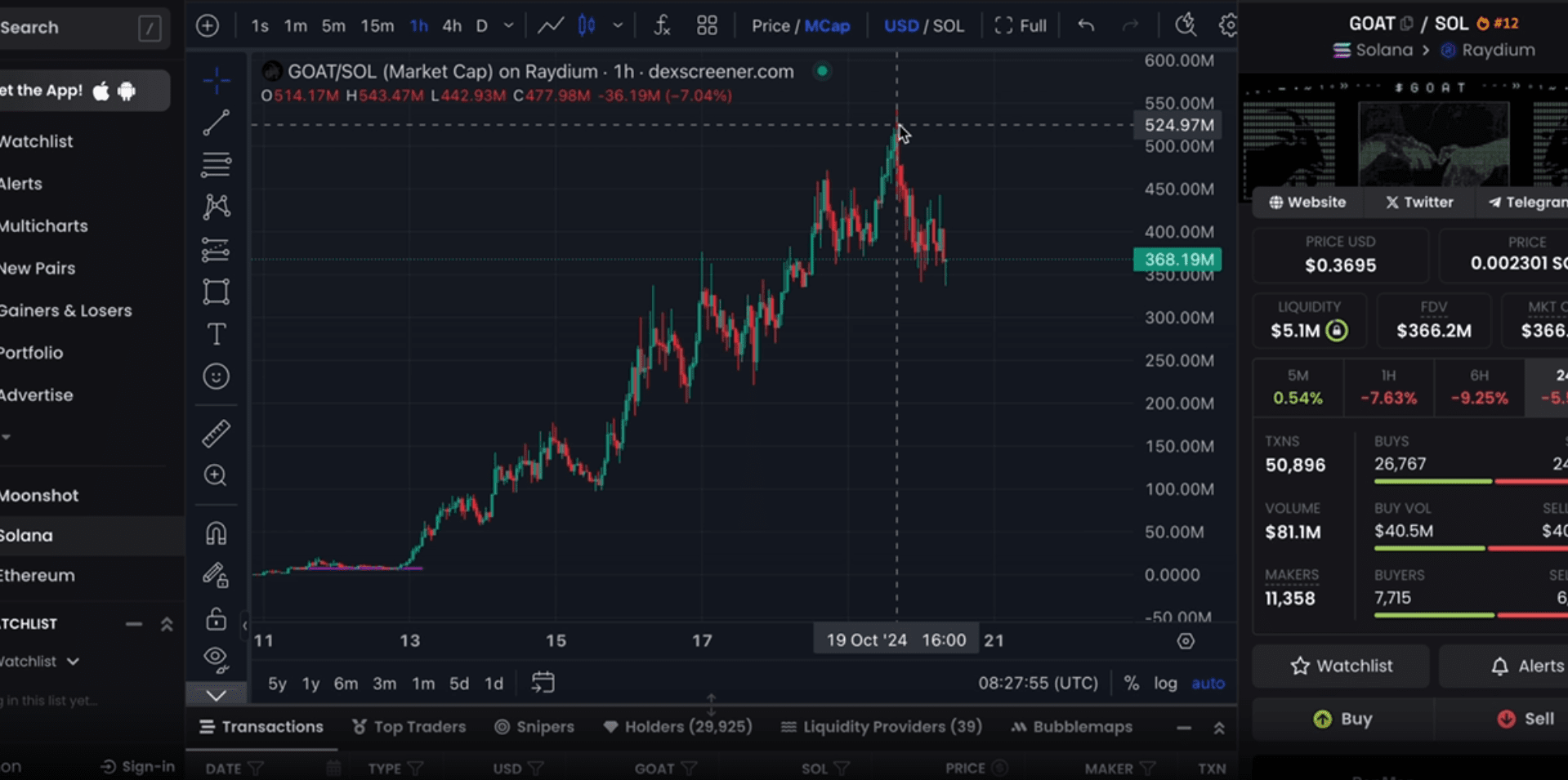The image size is (1568, 780).
Task: Open the Liquidity Providers (39) tab
Action: coord(882,727)
